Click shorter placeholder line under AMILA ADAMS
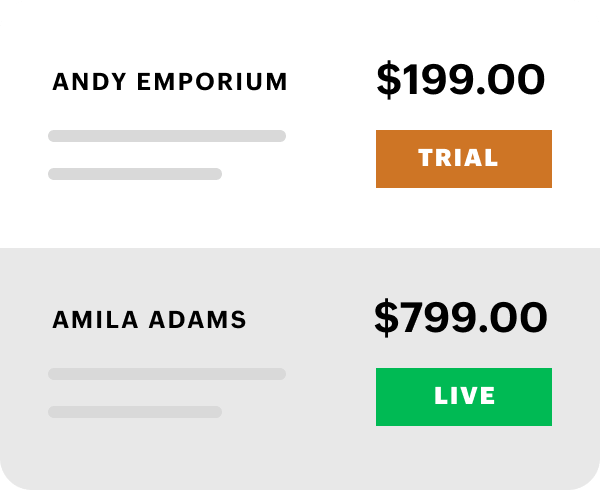600x490 pixels. [135, 412]
